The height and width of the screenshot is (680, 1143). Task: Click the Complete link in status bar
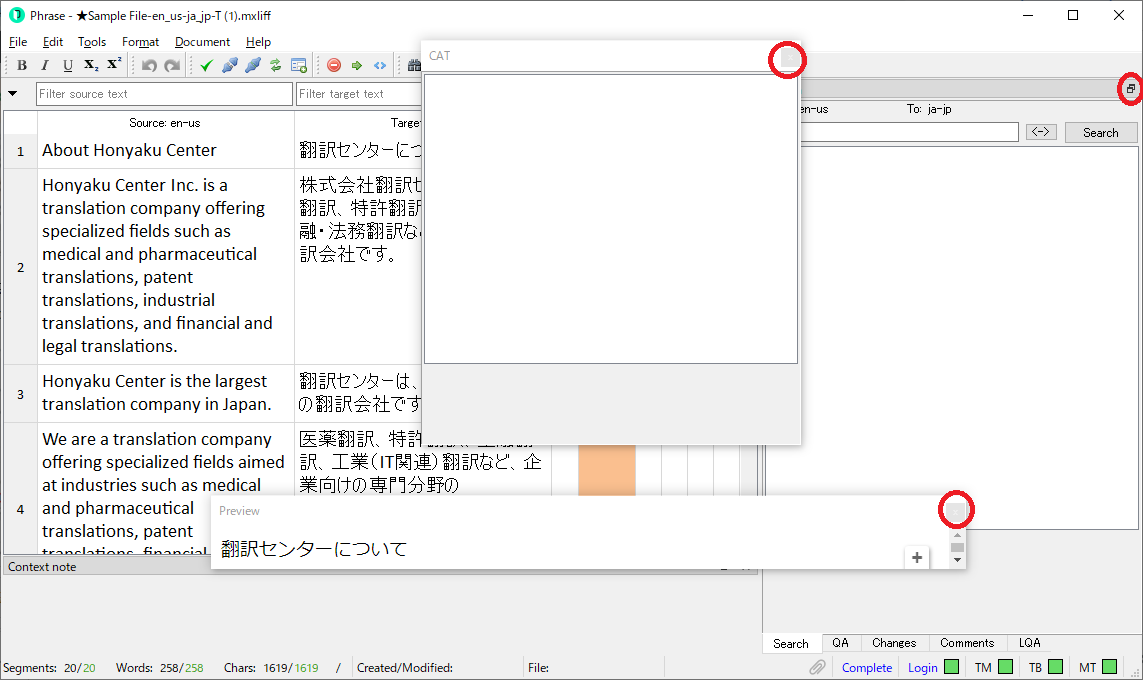tap(866, 667)
